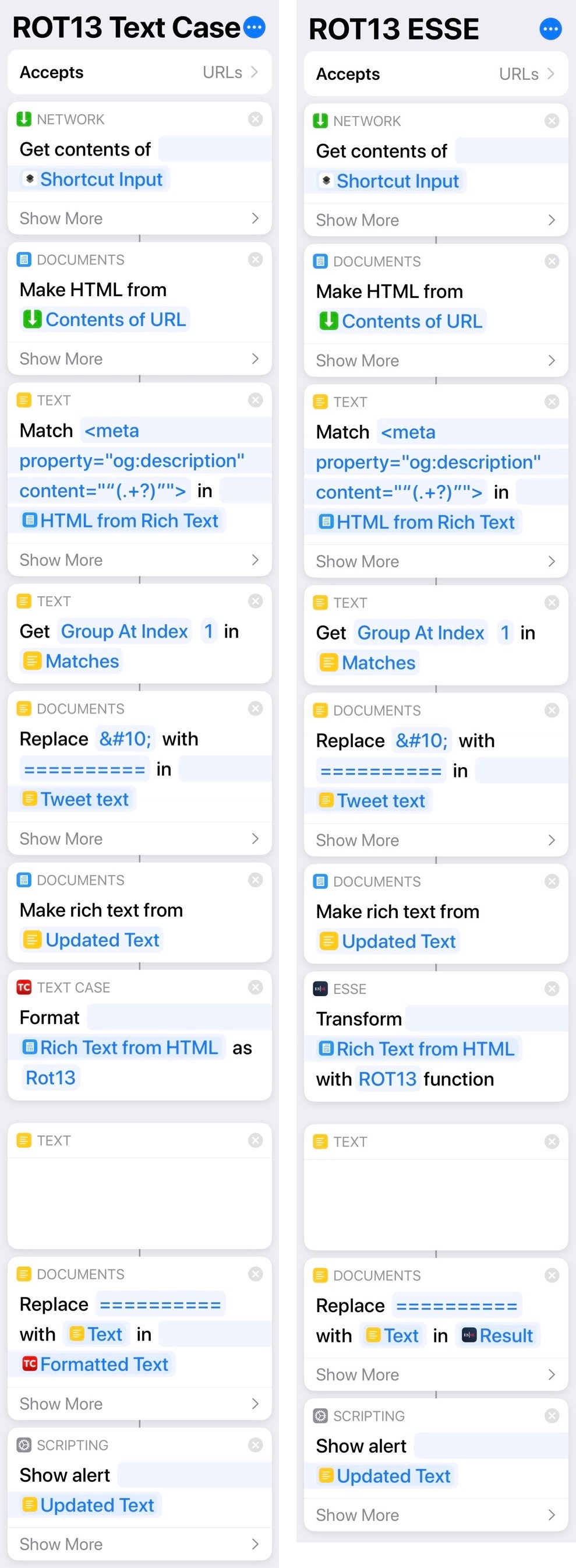Tap the Formatted Text variable token
The height and width of the screenshot is (1568, 576).
click(97, 1364)
